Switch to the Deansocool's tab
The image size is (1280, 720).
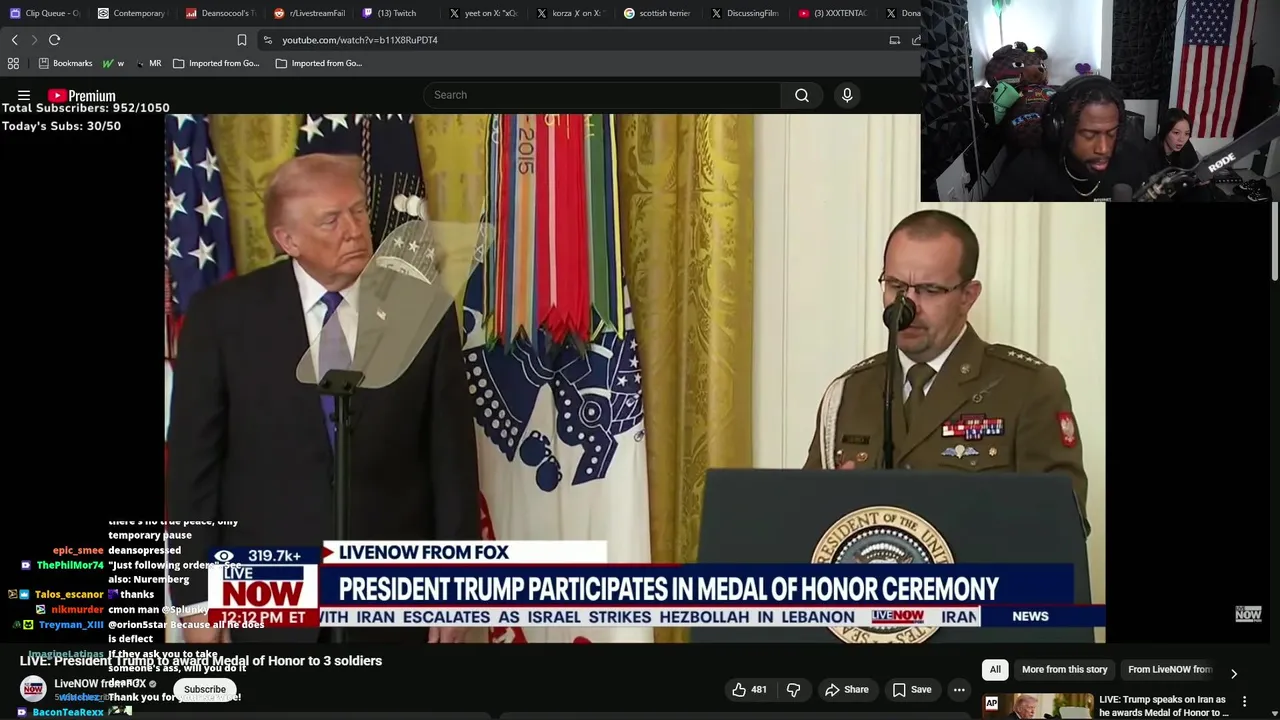pyautogui.click(x=222, y=13)
